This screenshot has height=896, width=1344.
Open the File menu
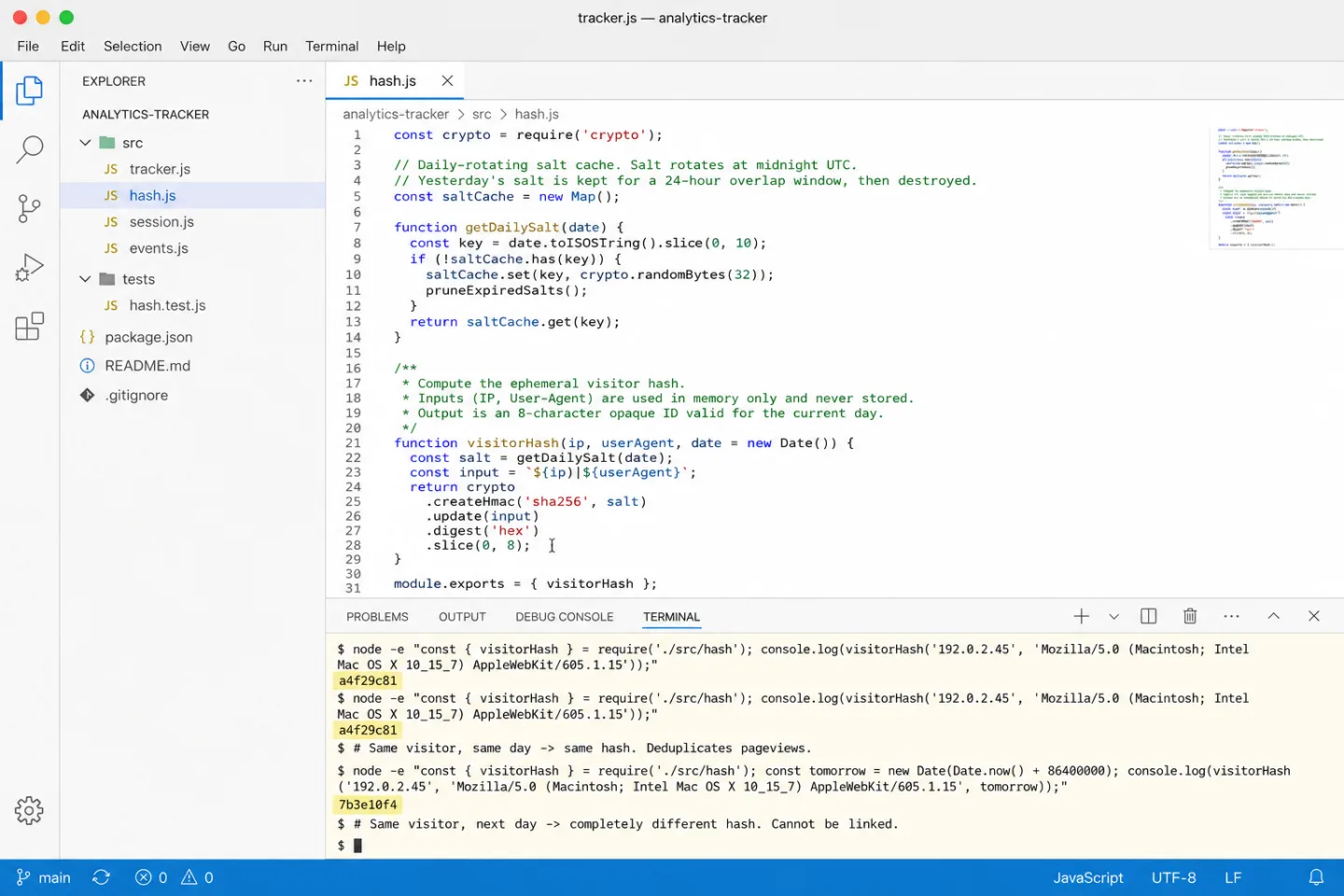28,46
